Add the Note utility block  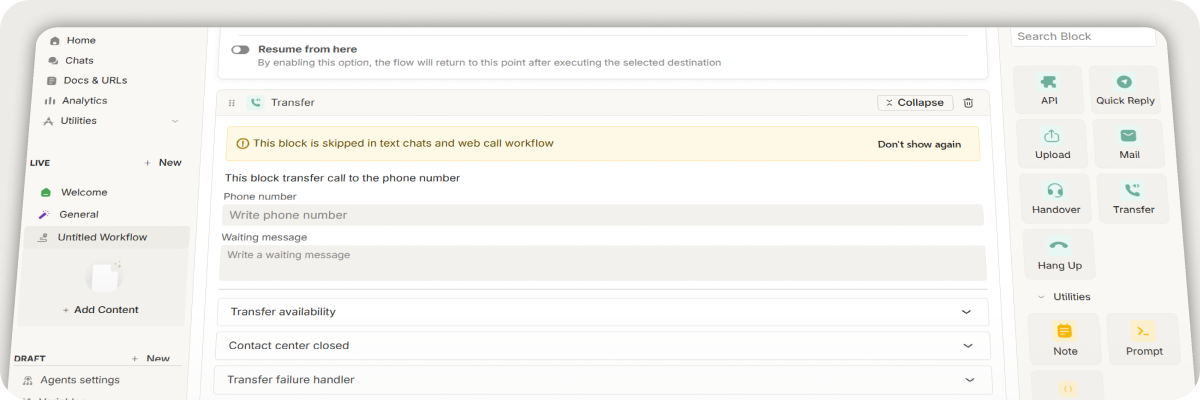(x=1064, y=339)
